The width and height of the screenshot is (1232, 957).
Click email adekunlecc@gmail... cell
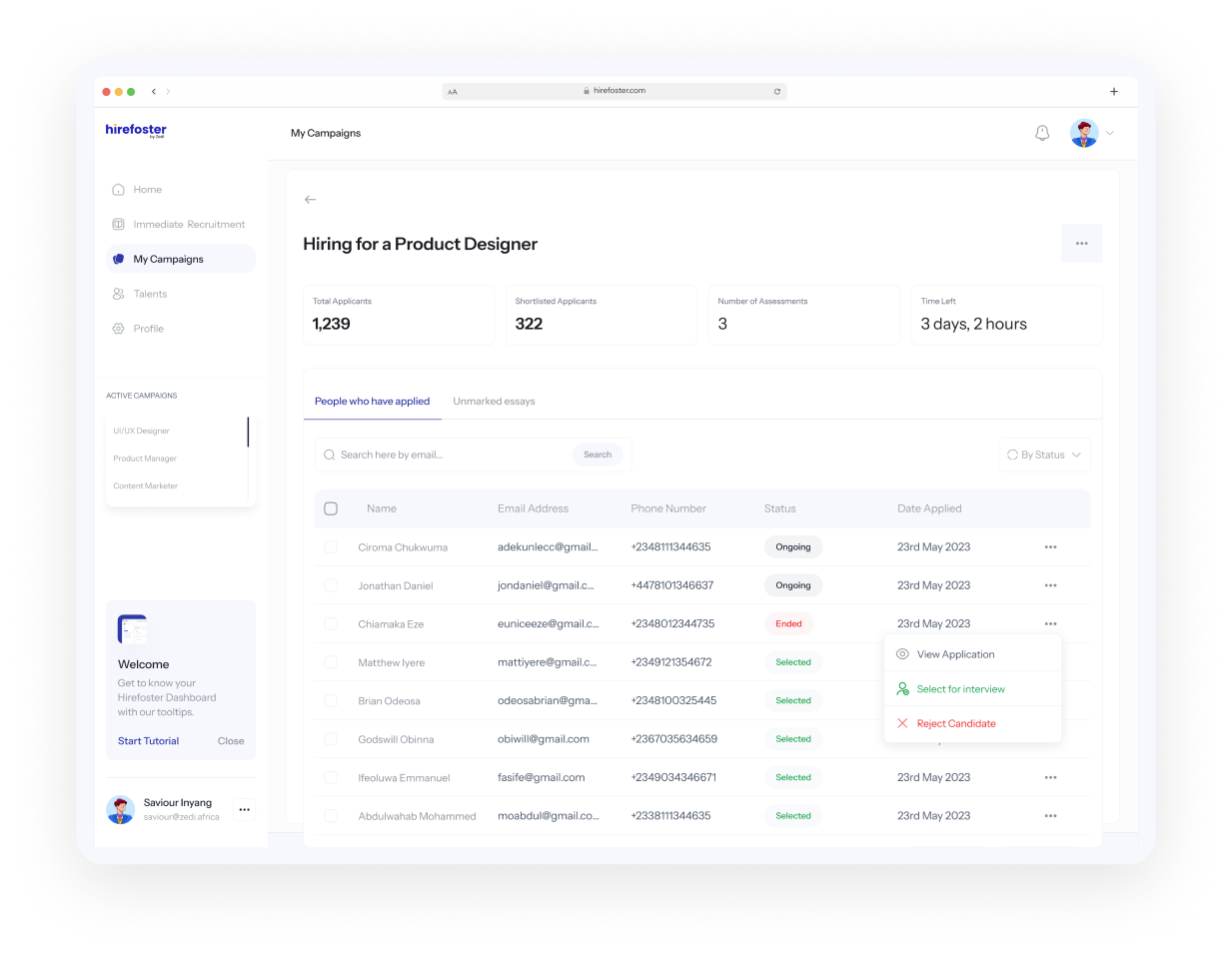click(548, 547)
